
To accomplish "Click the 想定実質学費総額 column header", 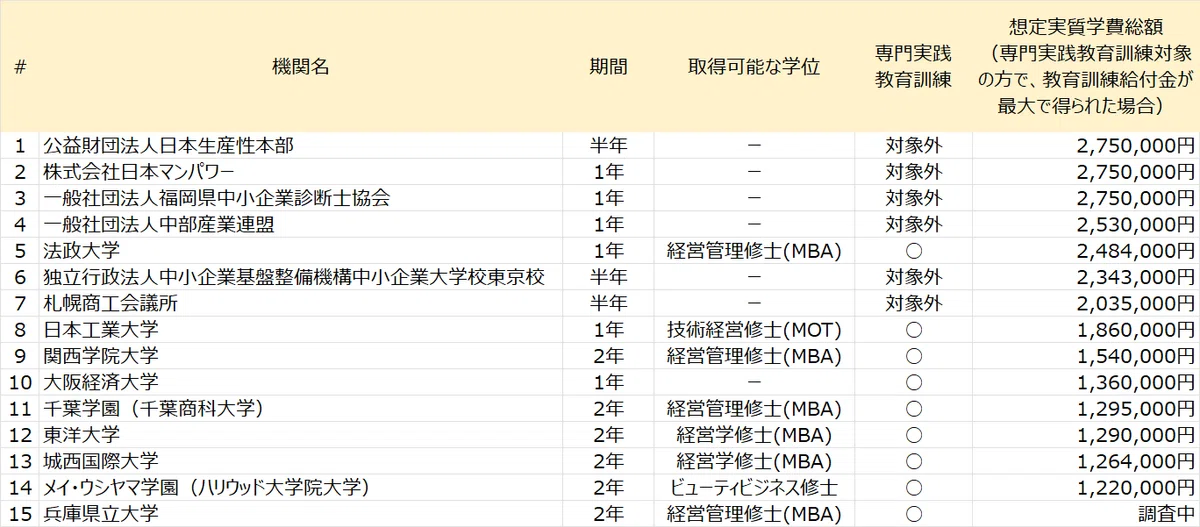I will (1085, 67).
